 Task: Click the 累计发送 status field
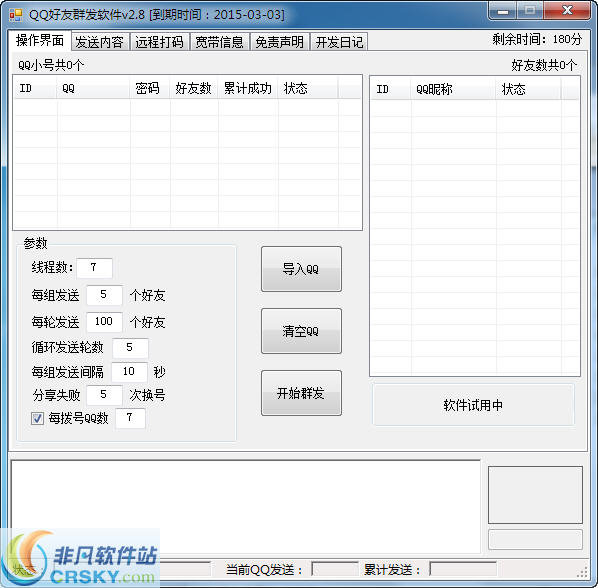(x=463, y=569)
